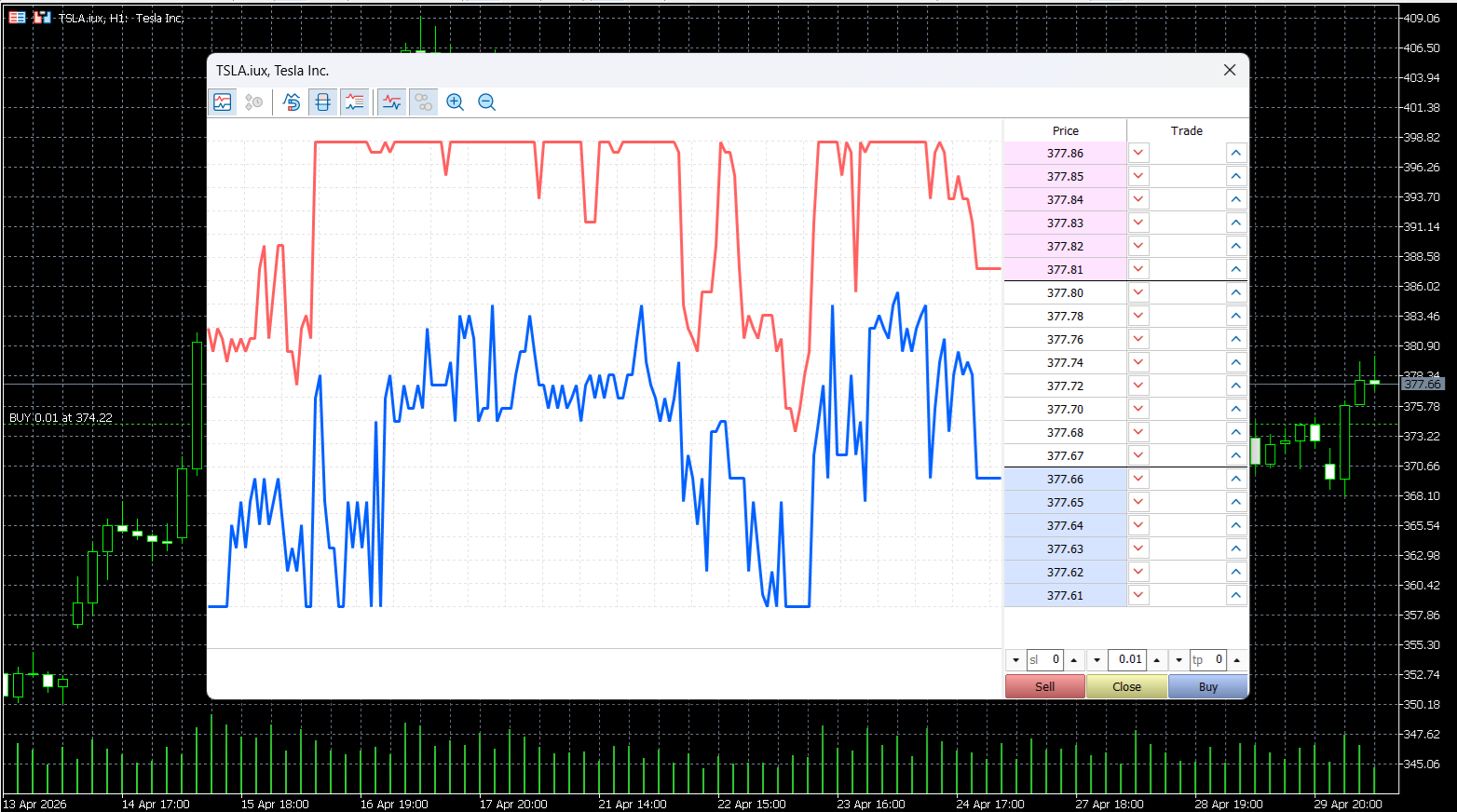The image size is (1457, 812).
Task: Click the Depth of Market icon on chart
Action: pyautogui.click(x=42, y=17)
